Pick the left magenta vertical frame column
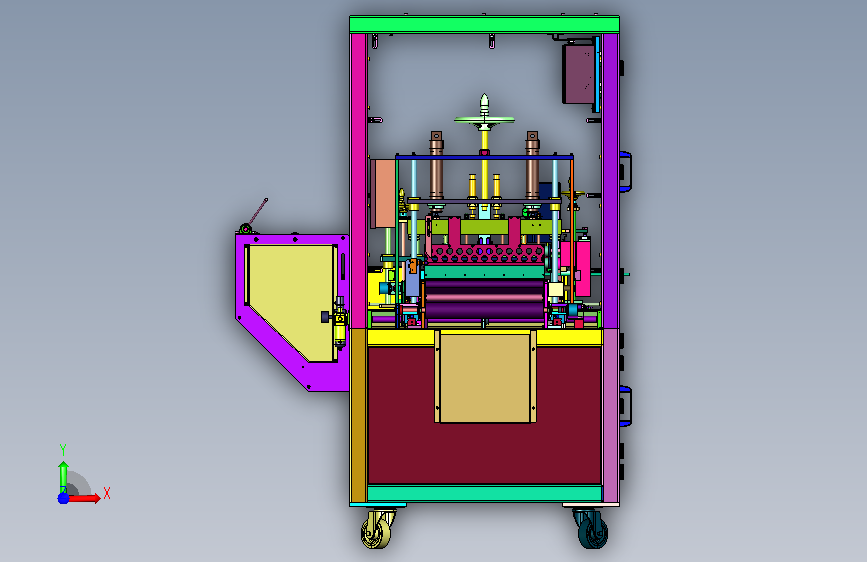867x562 pixels. click(358, 180)
